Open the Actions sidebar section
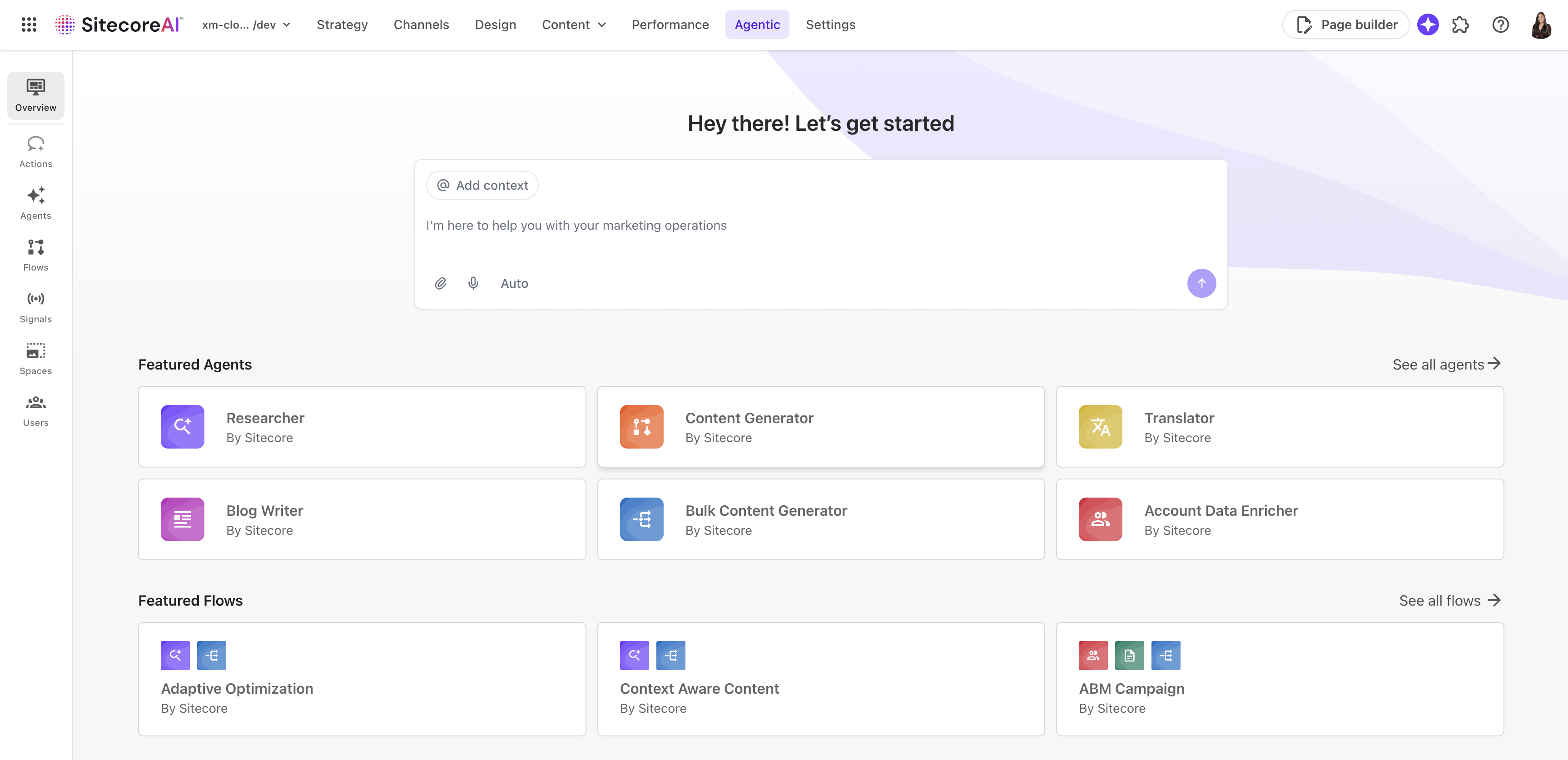The width and height of the screenshot is (1568, 760). coord(35,152)
